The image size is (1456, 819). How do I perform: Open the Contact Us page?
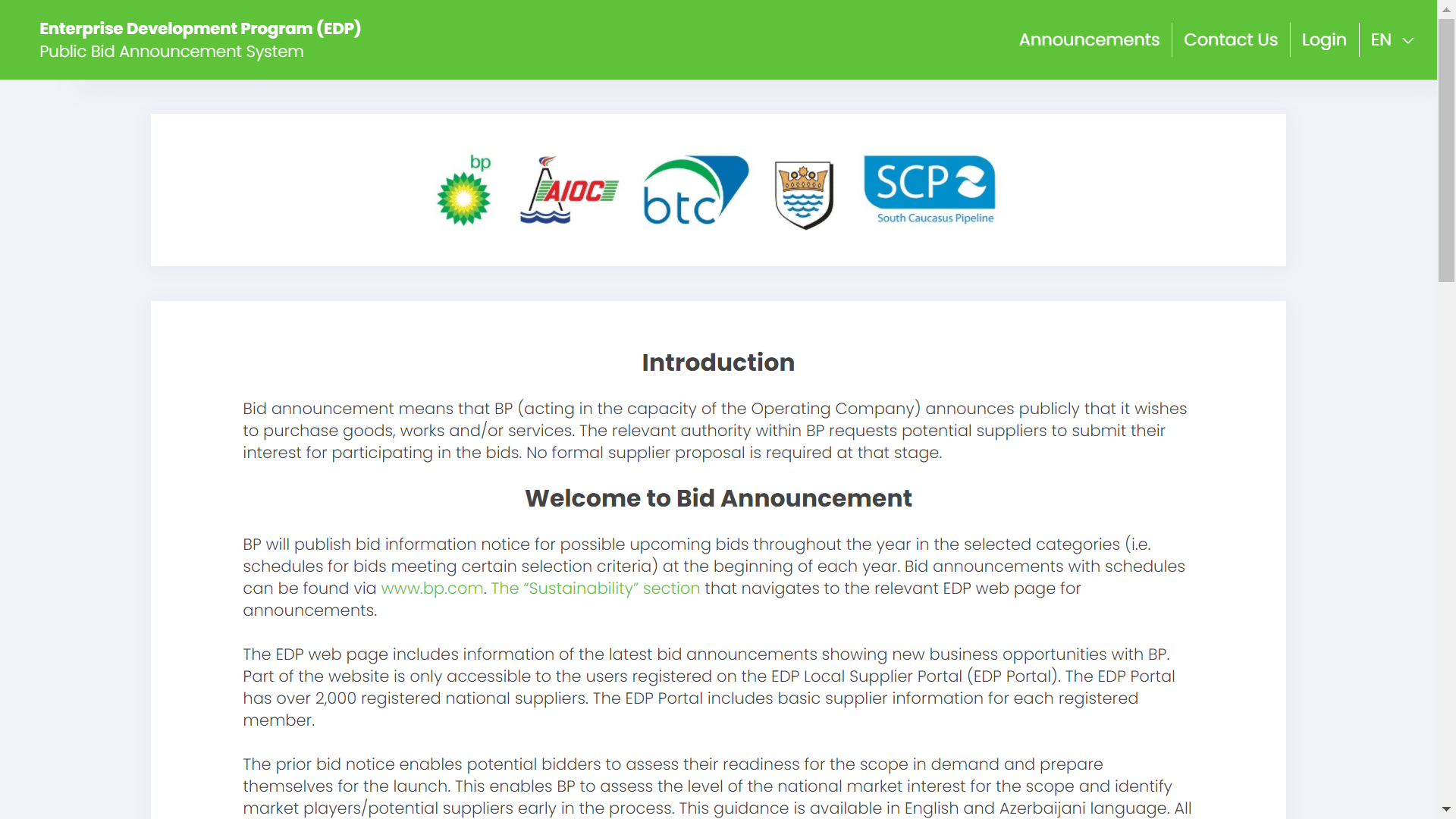tap(1230, 39)
